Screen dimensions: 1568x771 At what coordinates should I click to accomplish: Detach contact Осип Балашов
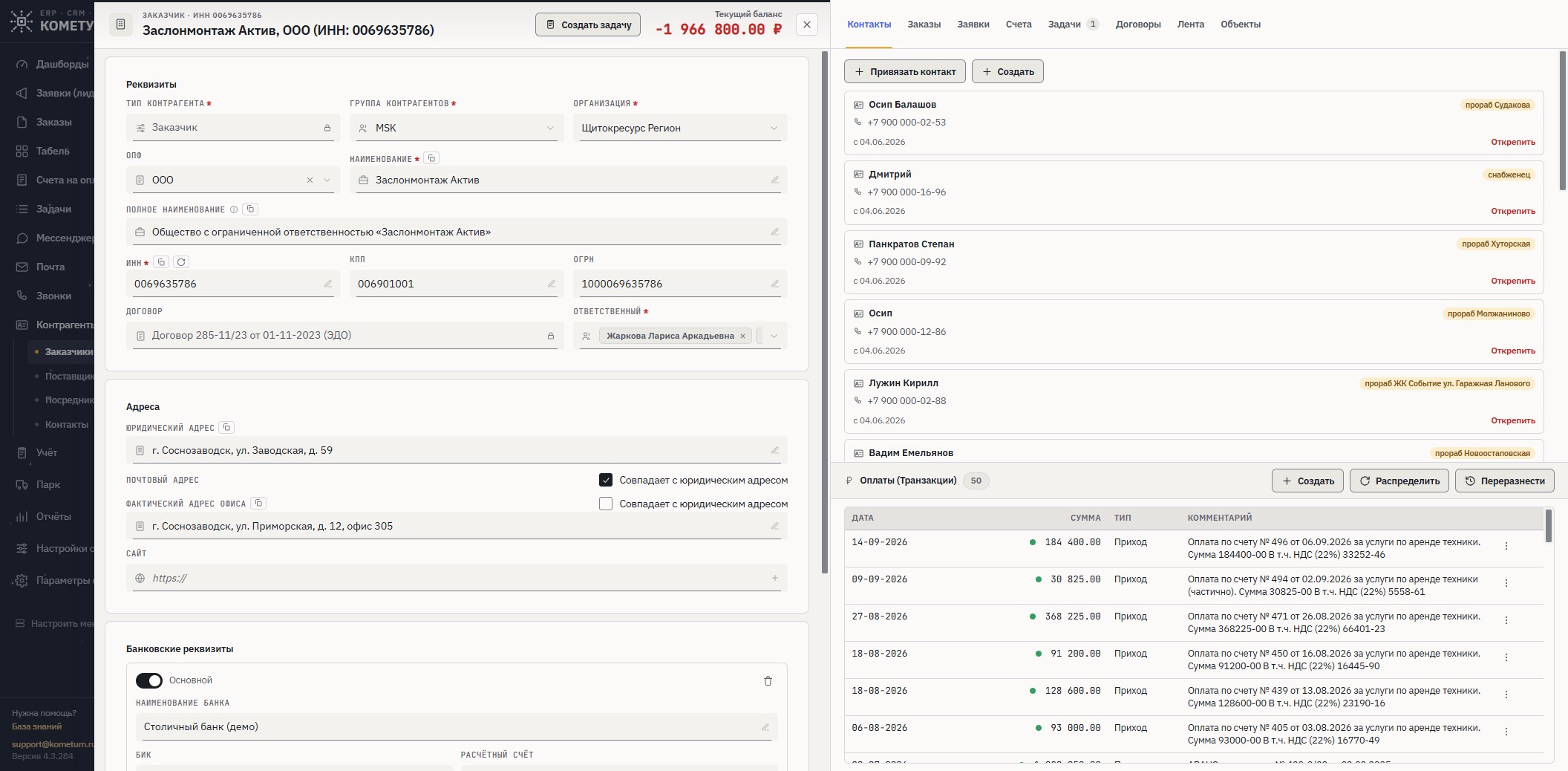[x=1513, y=142]
